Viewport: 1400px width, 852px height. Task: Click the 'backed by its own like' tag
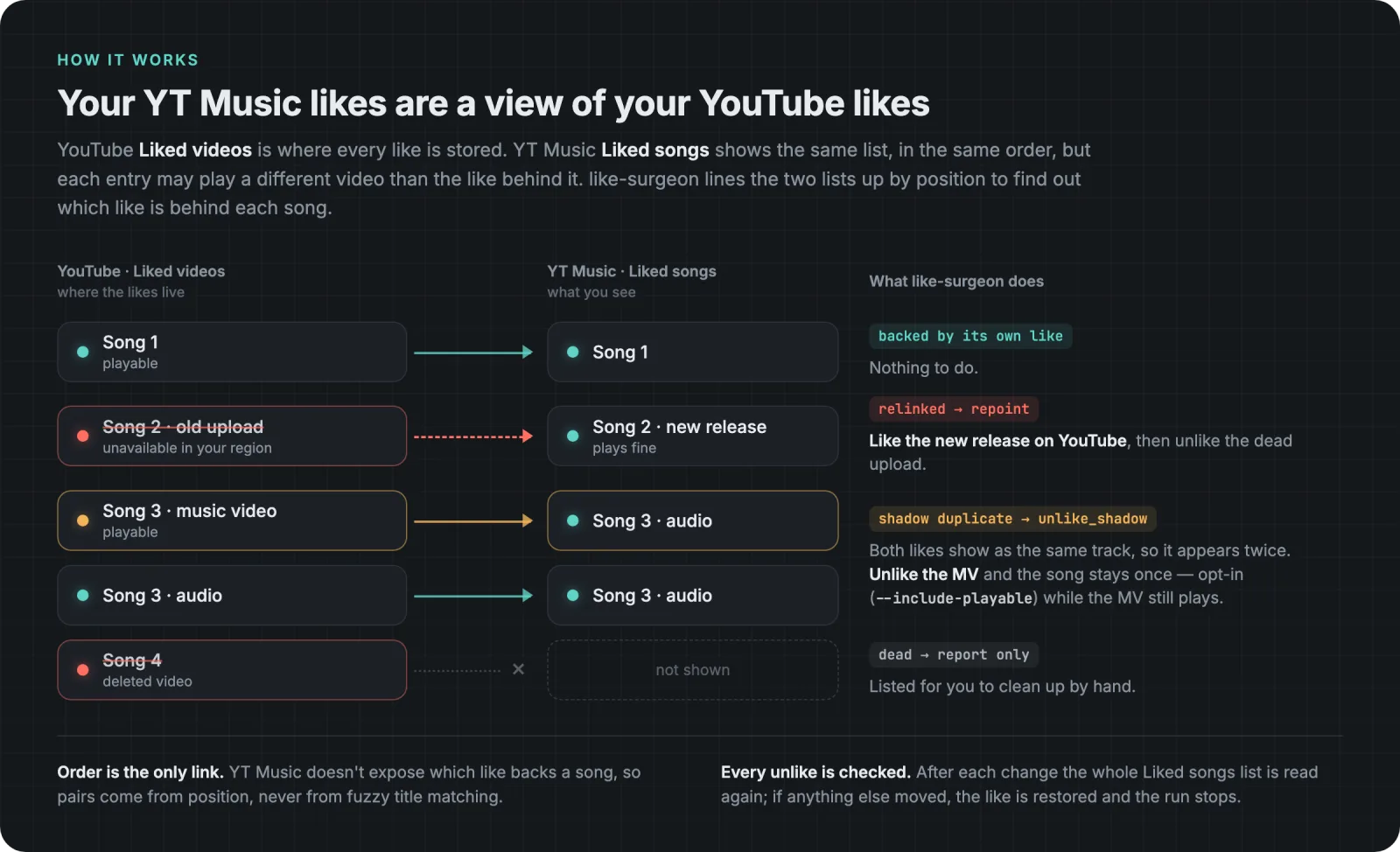click(x=970, y=336)
